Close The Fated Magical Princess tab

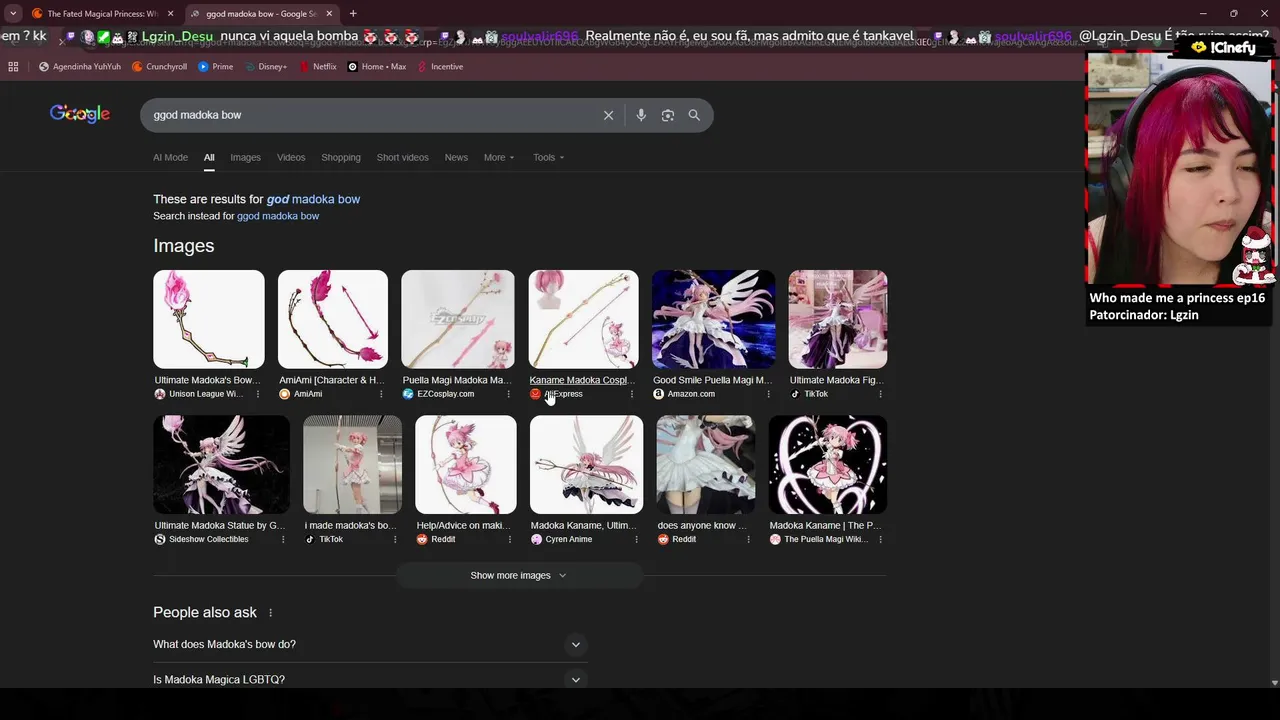(x=171, y=14)
